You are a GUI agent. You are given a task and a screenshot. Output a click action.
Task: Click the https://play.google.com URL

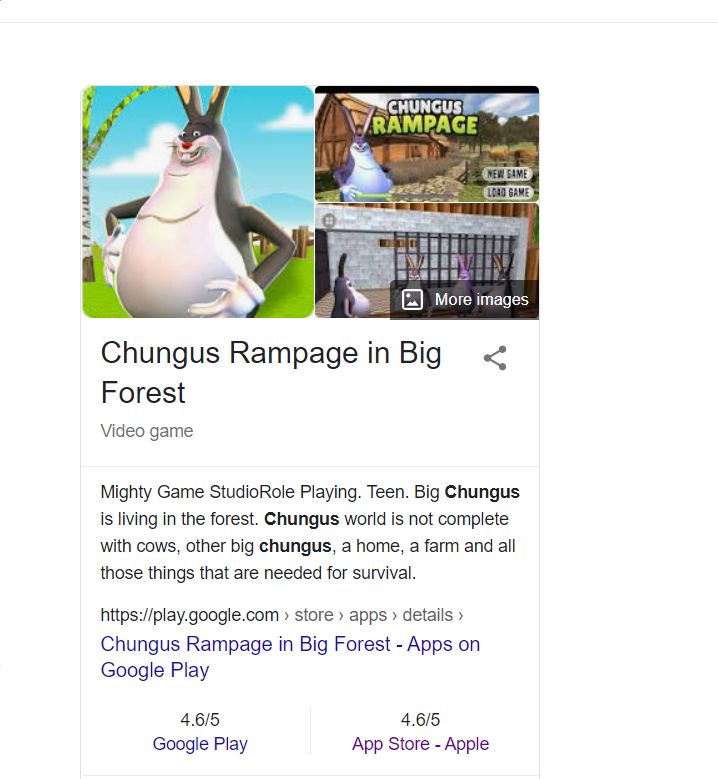[x=189, y=615]
